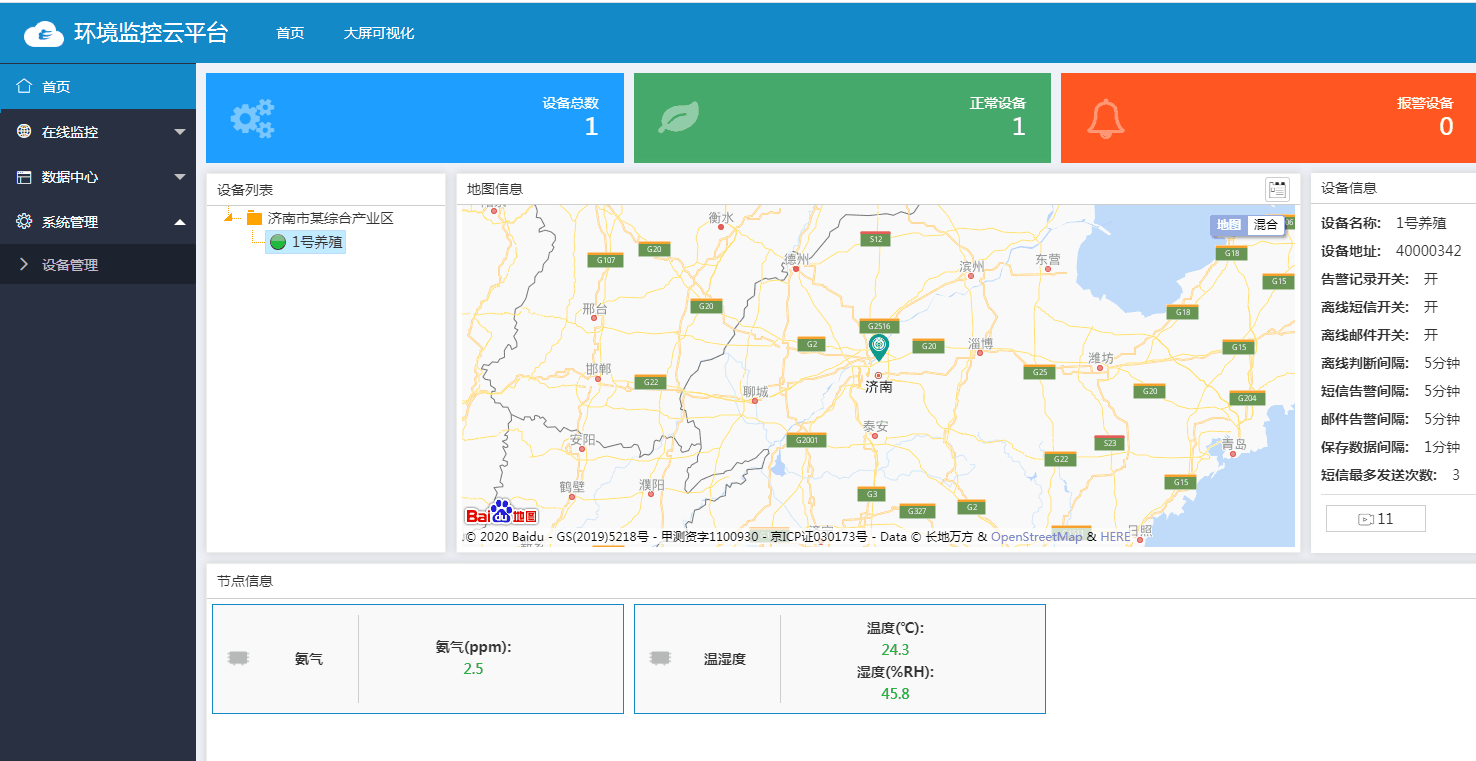Click the 正常设备 count value
Image resolution: width=1476 pixels, height=761 pixels.
1018,127
